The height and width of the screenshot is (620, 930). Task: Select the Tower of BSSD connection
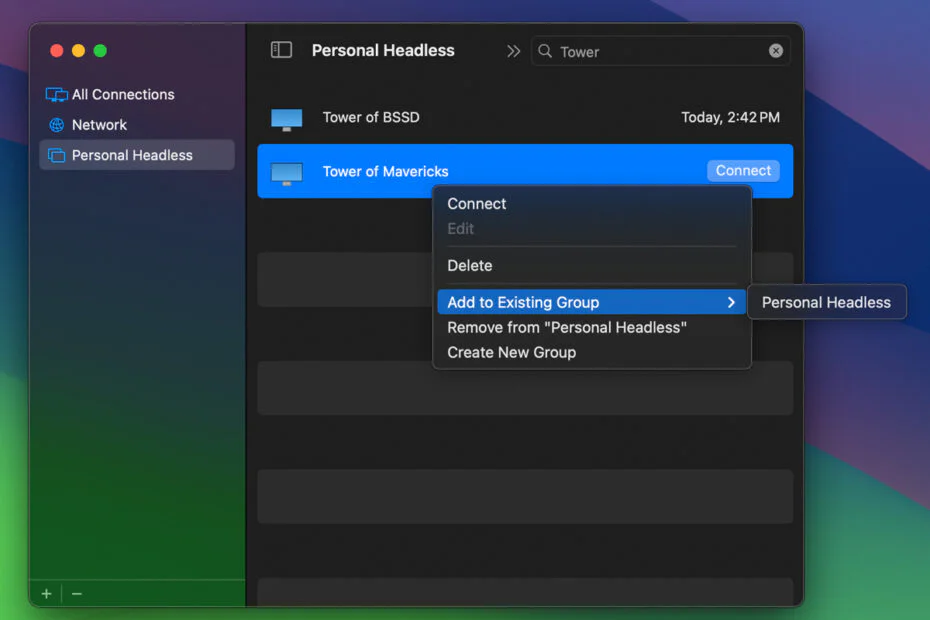(x=525, y=117)
